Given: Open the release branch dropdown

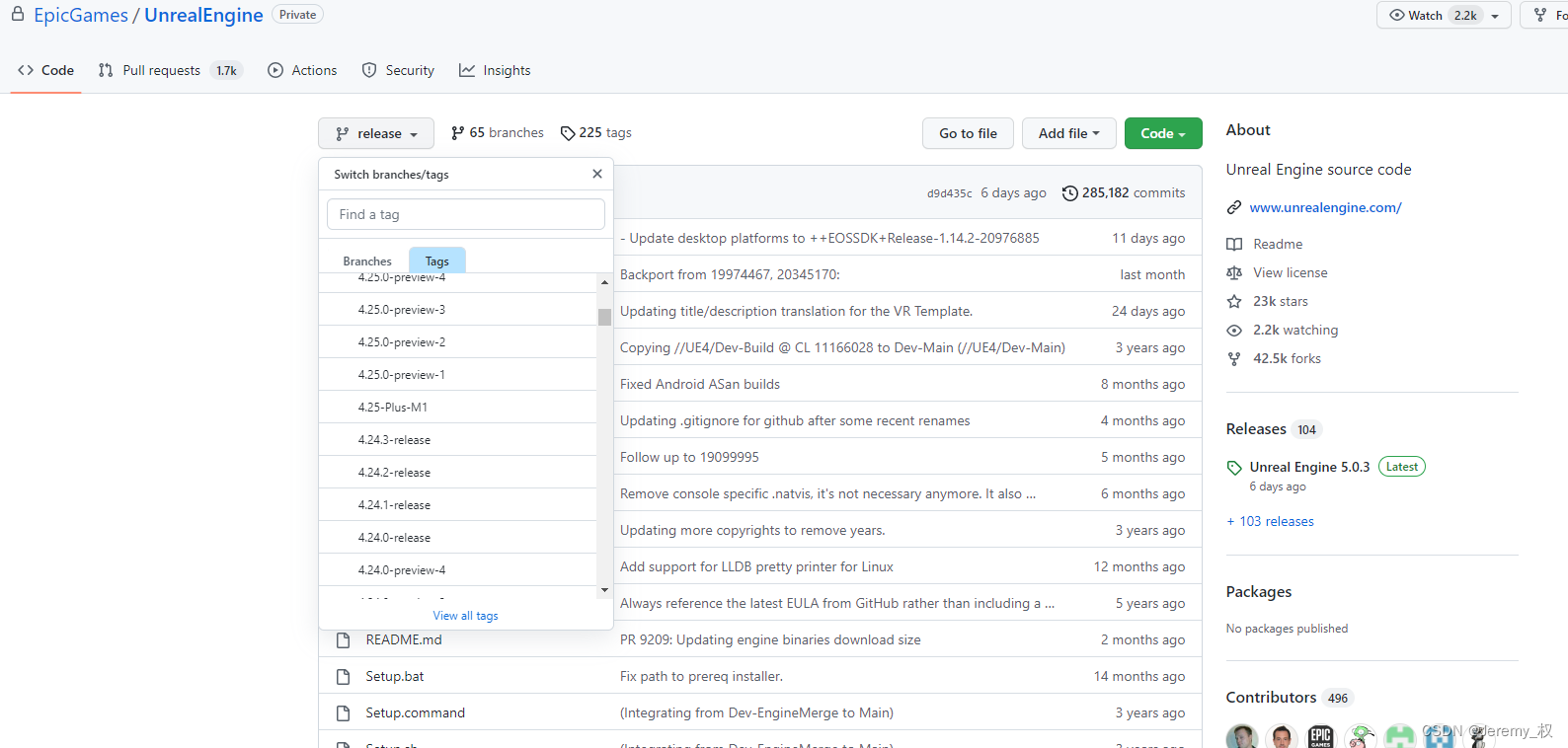Looking at the screenshot, I should click(376, 133).
